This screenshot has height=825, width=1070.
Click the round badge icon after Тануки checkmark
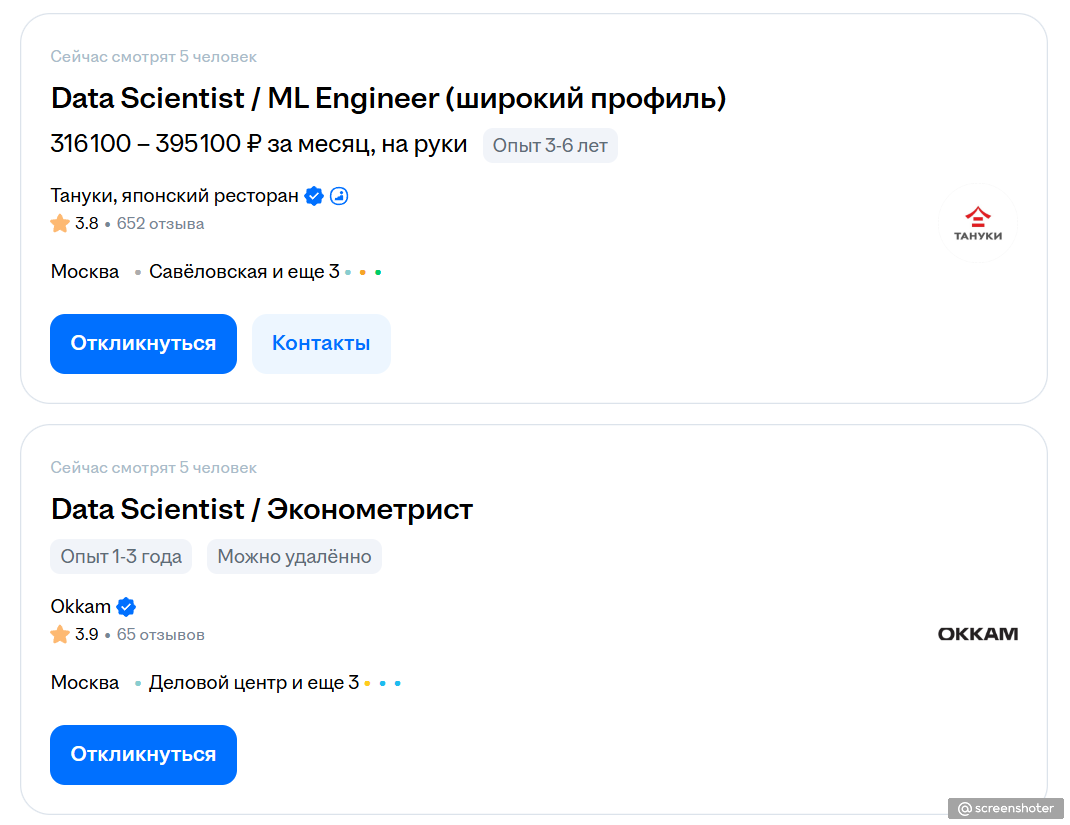(x=339, y=196)
